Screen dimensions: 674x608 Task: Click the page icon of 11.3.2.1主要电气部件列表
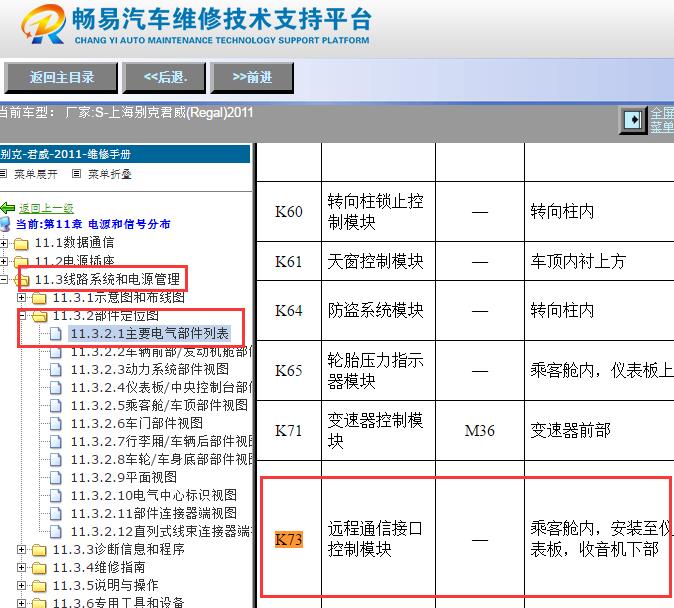(x=55, y=334)
